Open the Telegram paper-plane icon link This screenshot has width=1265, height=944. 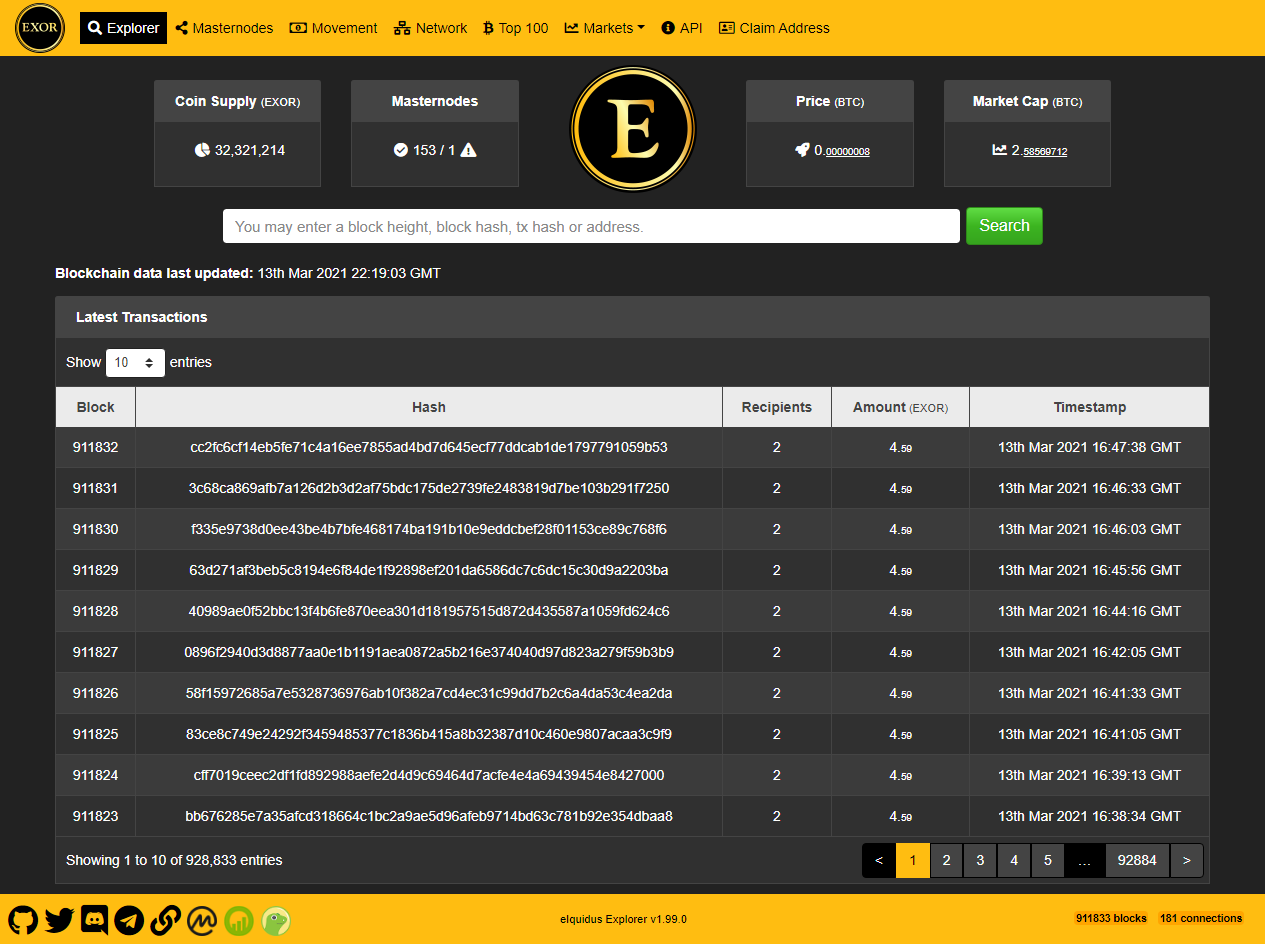[x=129, y=920]
